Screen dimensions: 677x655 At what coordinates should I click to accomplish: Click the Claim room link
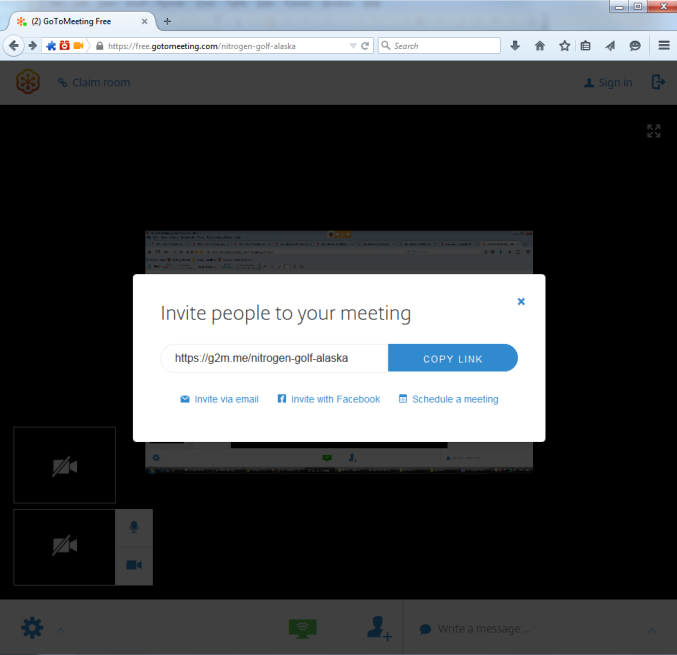pos(94,82)
